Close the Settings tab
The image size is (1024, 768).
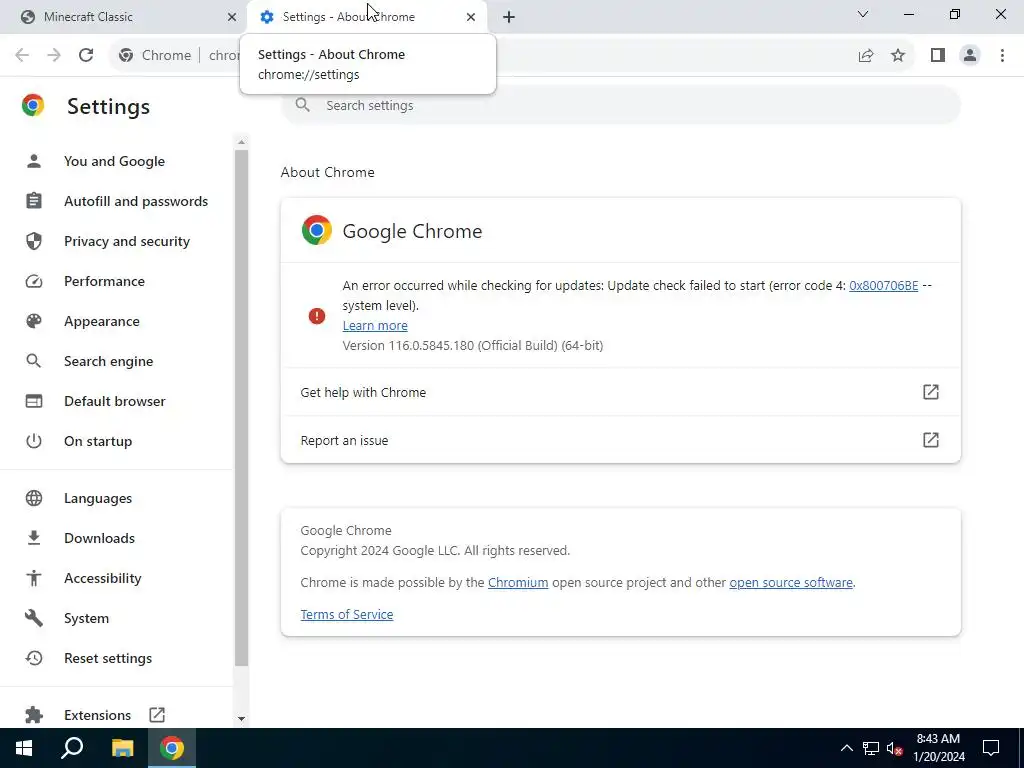pos(471,17)
